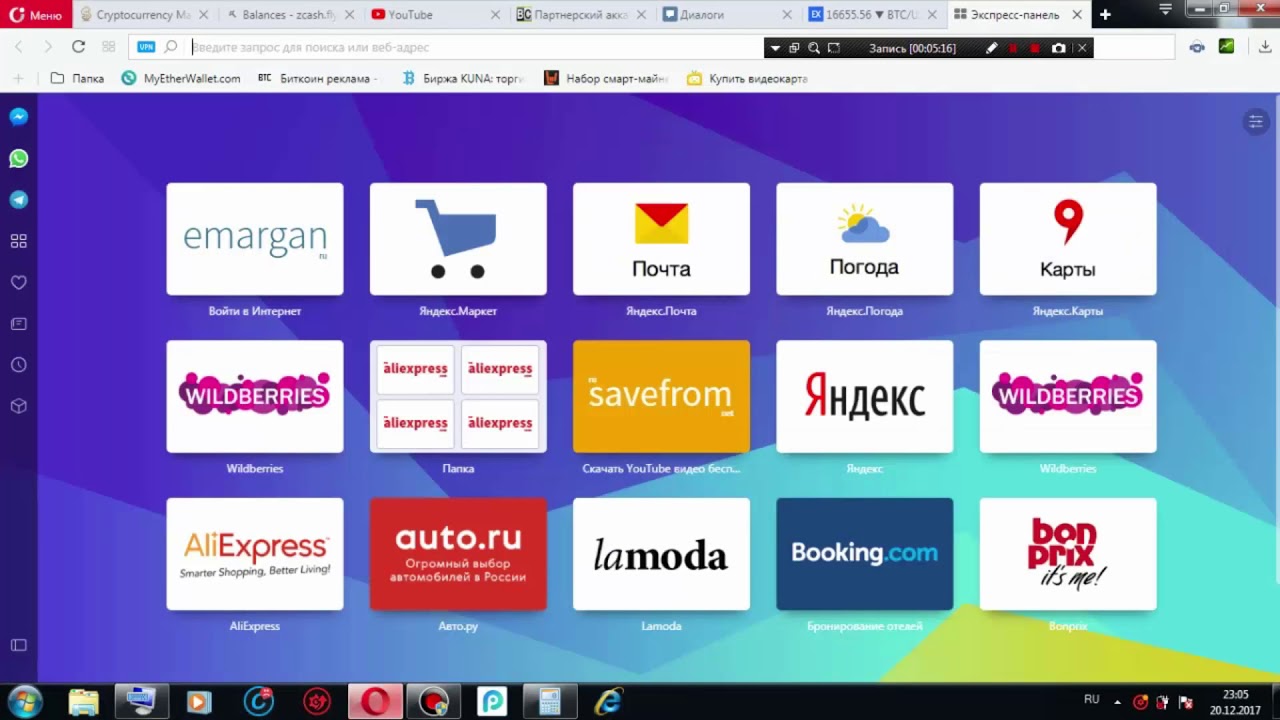1280x720 pixels.
Task: Click the camera icon on the recording toolbar
Action: click(x=1059, y=48)
